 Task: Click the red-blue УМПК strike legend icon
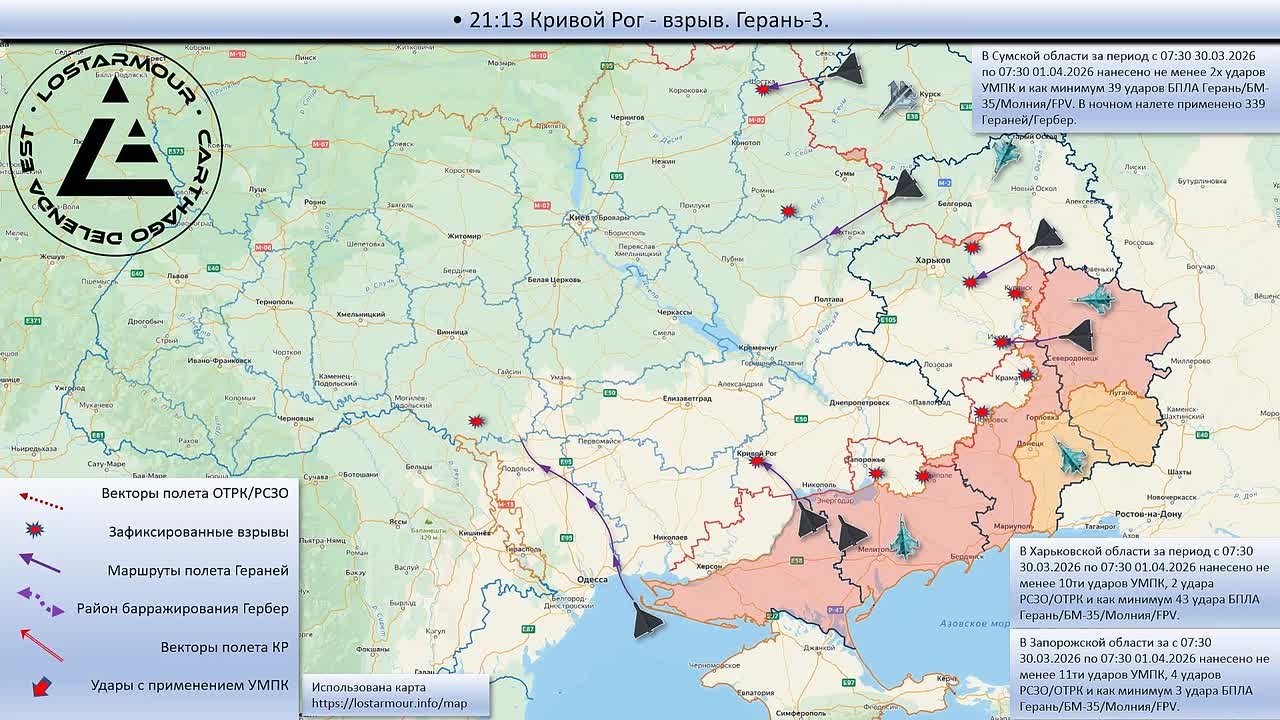click(42, 685)
